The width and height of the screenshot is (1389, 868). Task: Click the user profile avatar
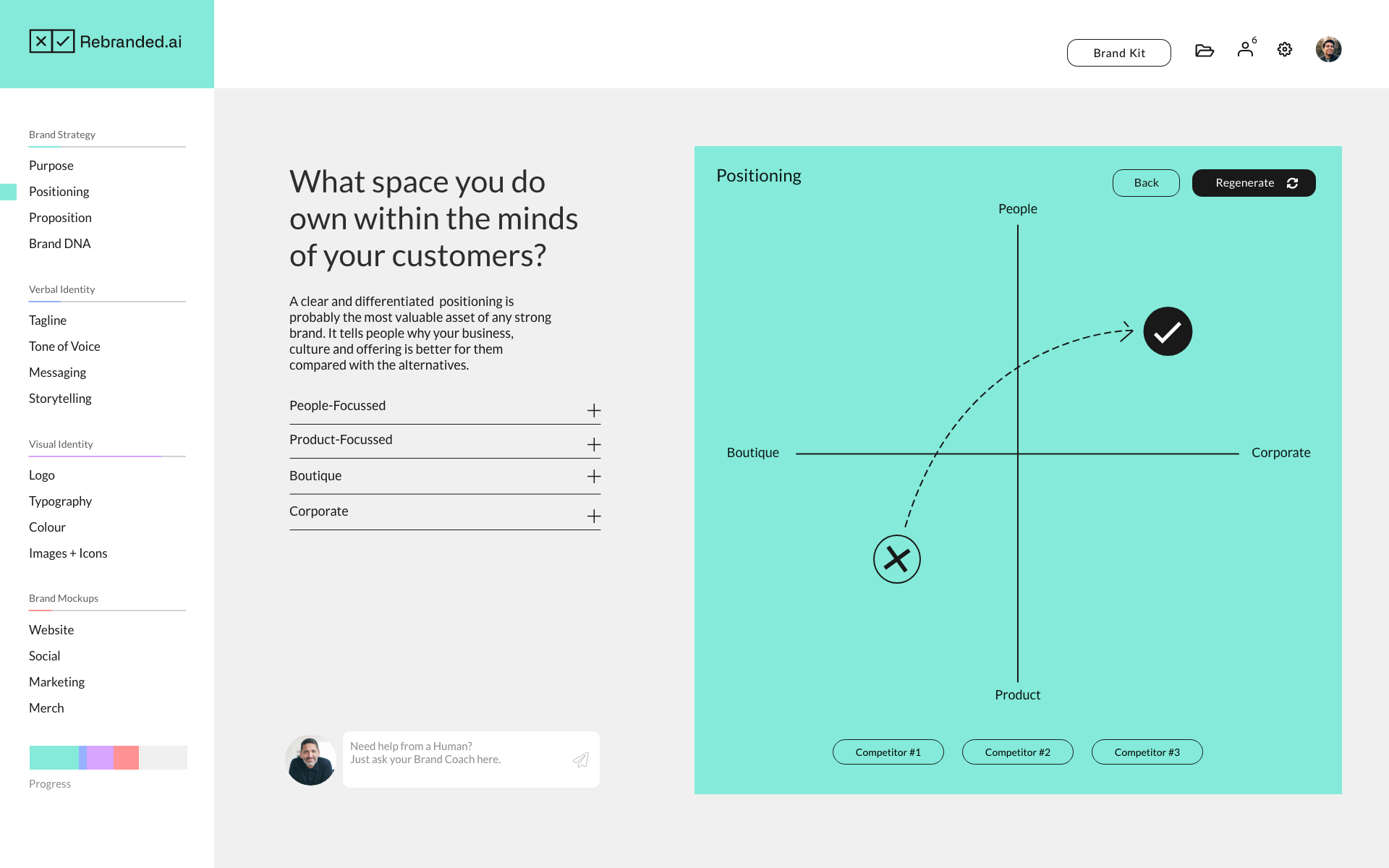(1328, 49)
